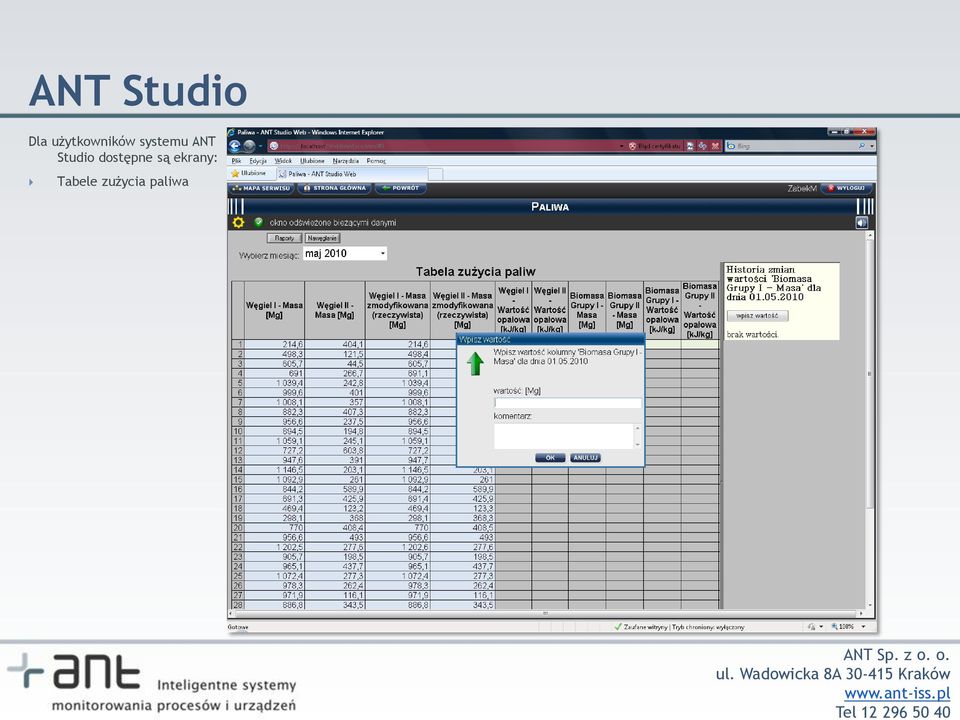Viewport: 960px width, 720px height.
Task: Go to Strona główna
Action: pos(334,189)
